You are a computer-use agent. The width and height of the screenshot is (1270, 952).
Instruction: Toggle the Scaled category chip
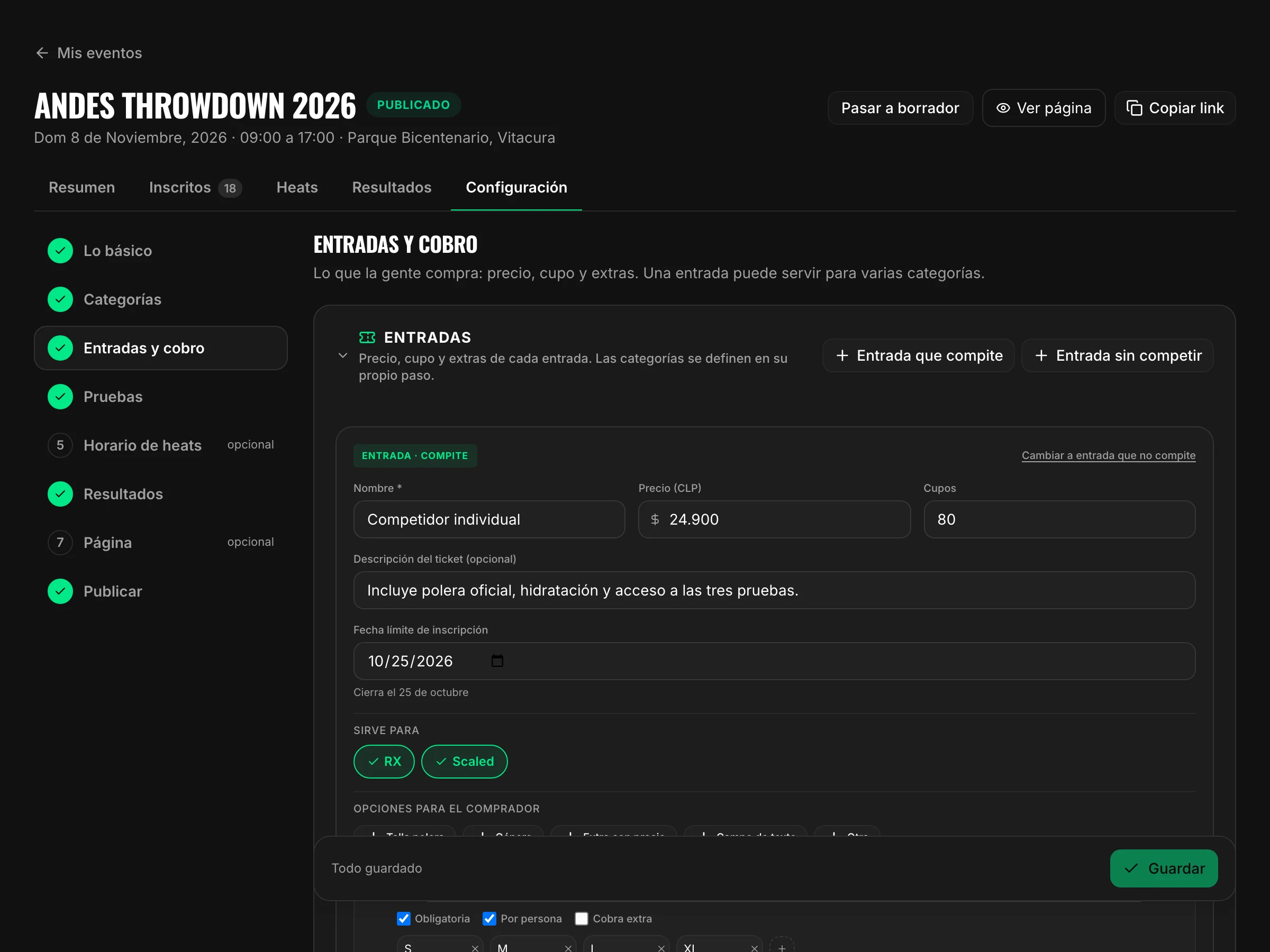click(465, 762)
